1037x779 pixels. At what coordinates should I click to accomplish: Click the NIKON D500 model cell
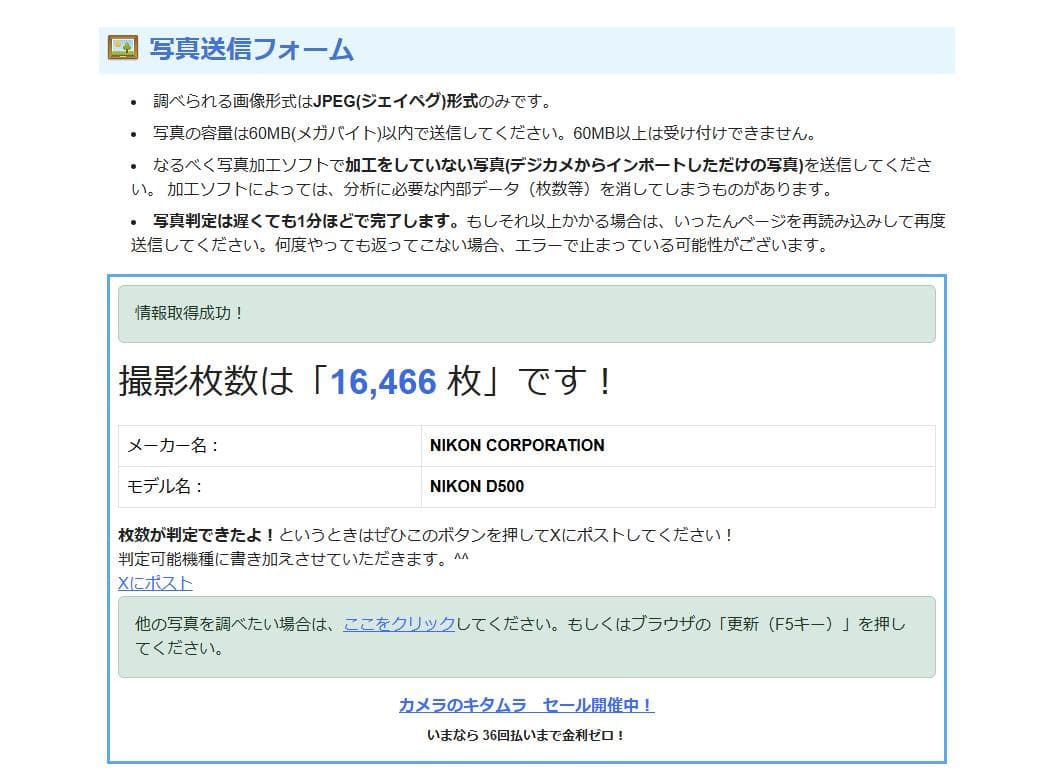pos(678,487)
